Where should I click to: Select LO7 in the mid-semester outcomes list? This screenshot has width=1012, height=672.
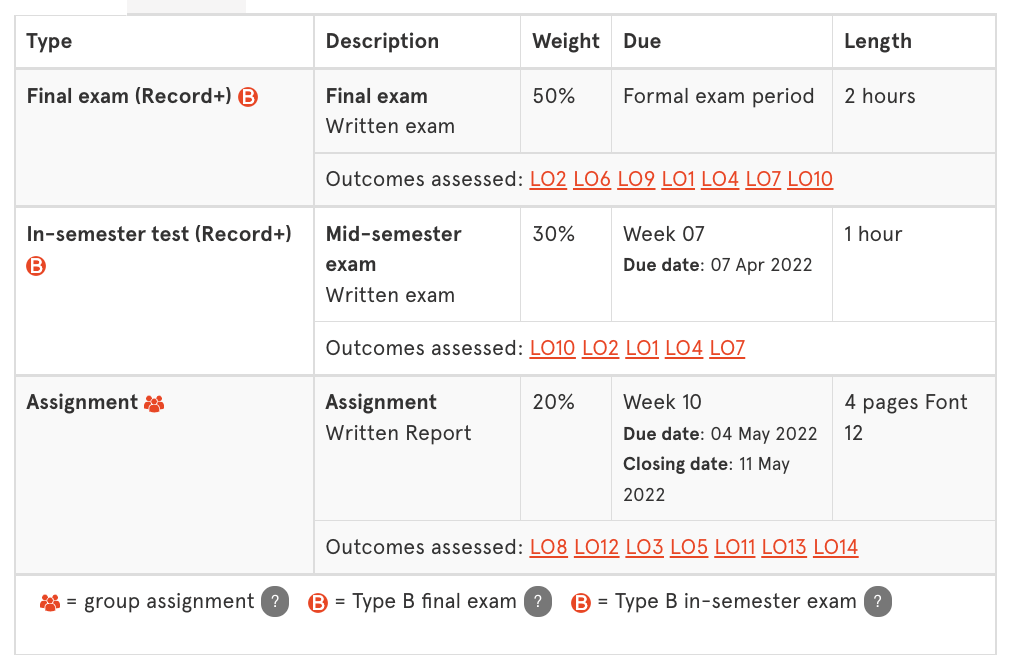[x=727, y=348]
